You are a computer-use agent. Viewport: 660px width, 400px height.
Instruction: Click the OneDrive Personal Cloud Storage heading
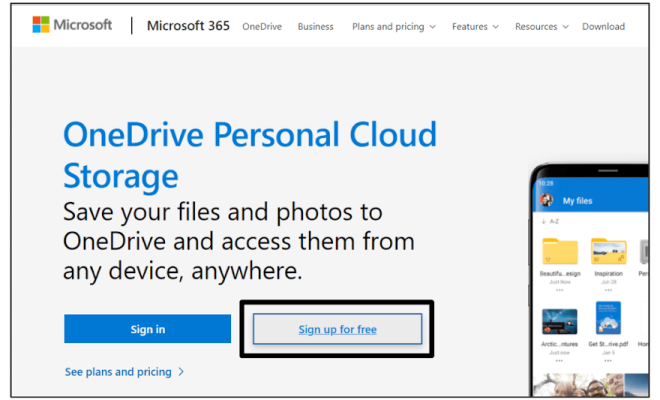click(250, 155)
